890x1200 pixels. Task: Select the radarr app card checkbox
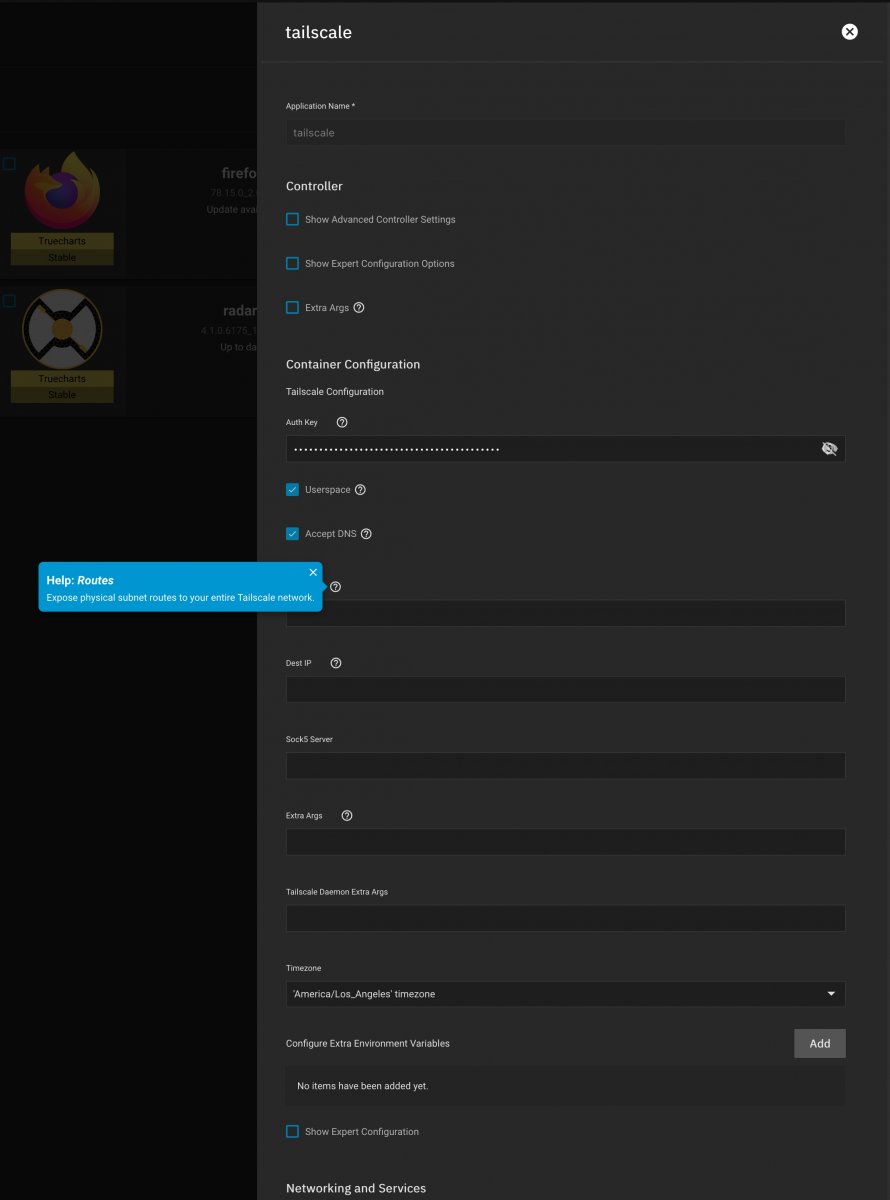(9, 301)
